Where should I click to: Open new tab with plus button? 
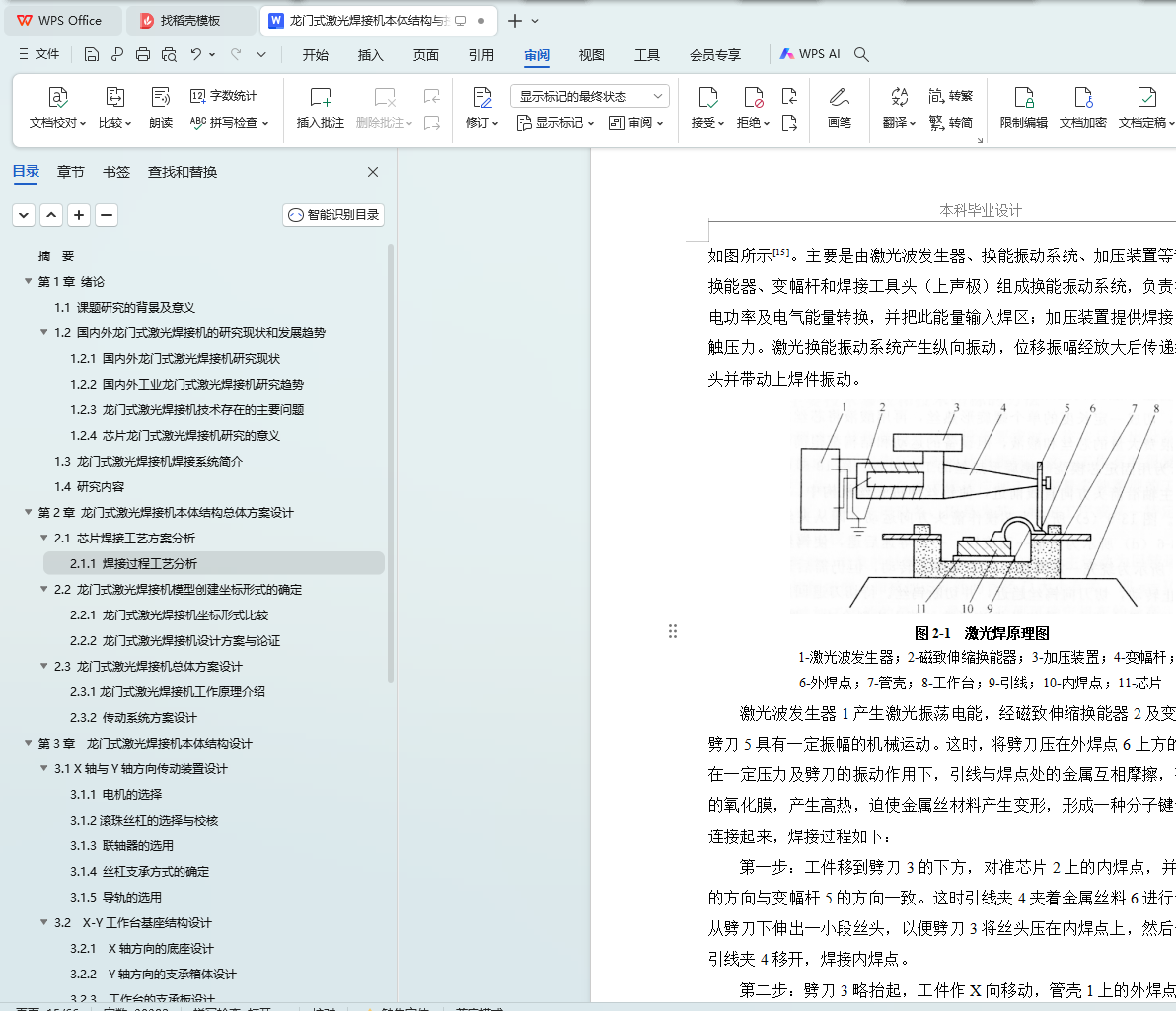click(515, 21)
